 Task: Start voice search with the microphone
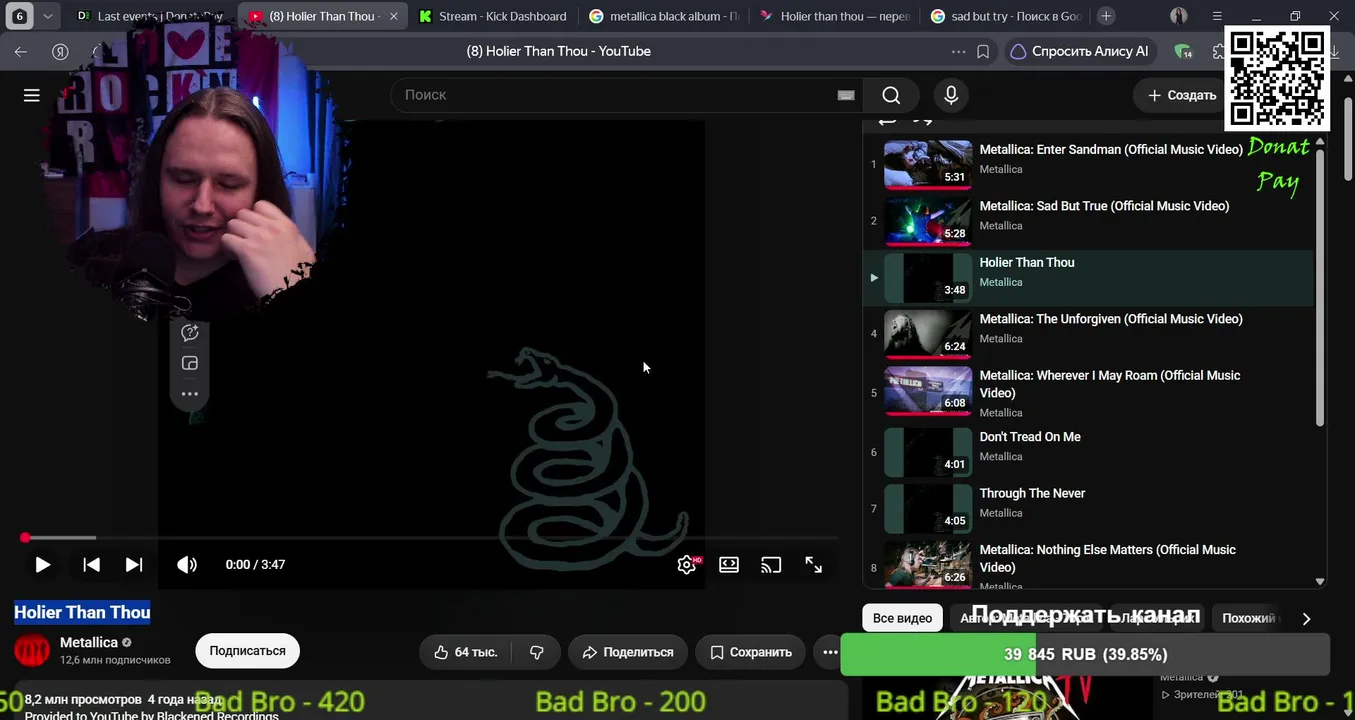tap(951, 95)
